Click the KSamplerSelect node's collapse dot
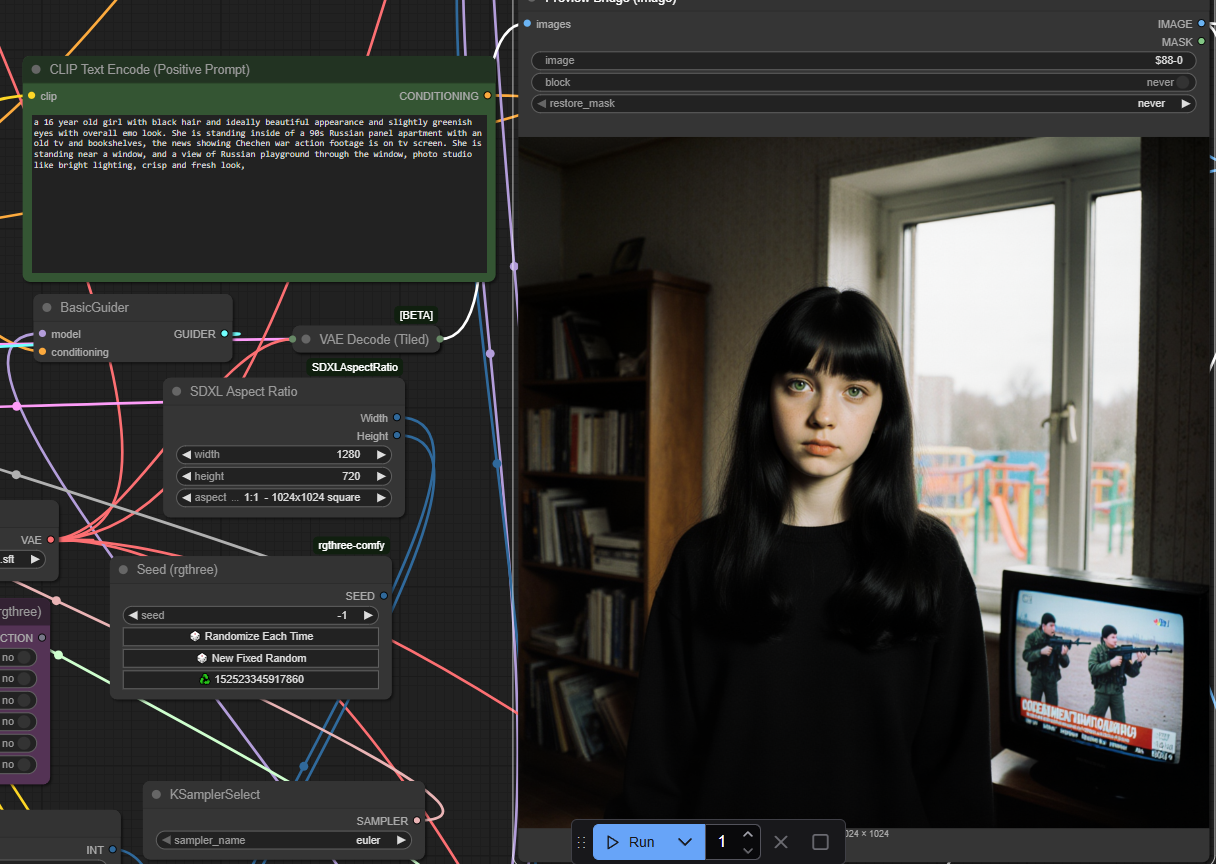The width and height of the screenshot is (1216, 864). 156,794
